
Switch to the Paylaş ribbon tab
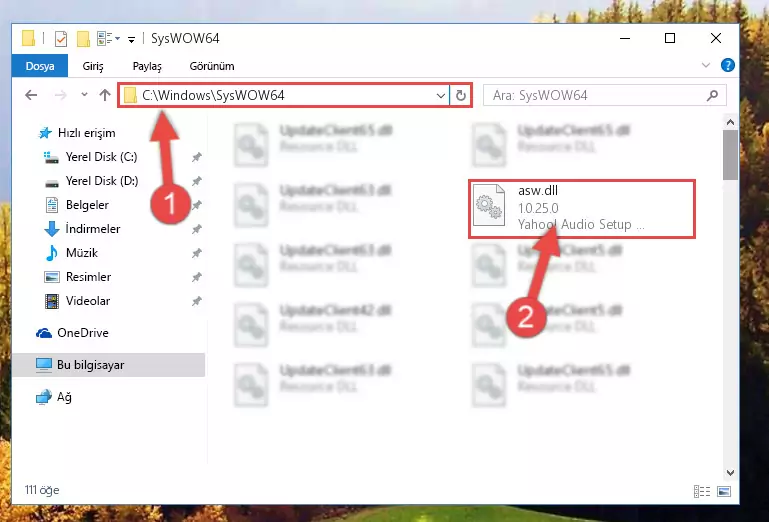(147, 66)
